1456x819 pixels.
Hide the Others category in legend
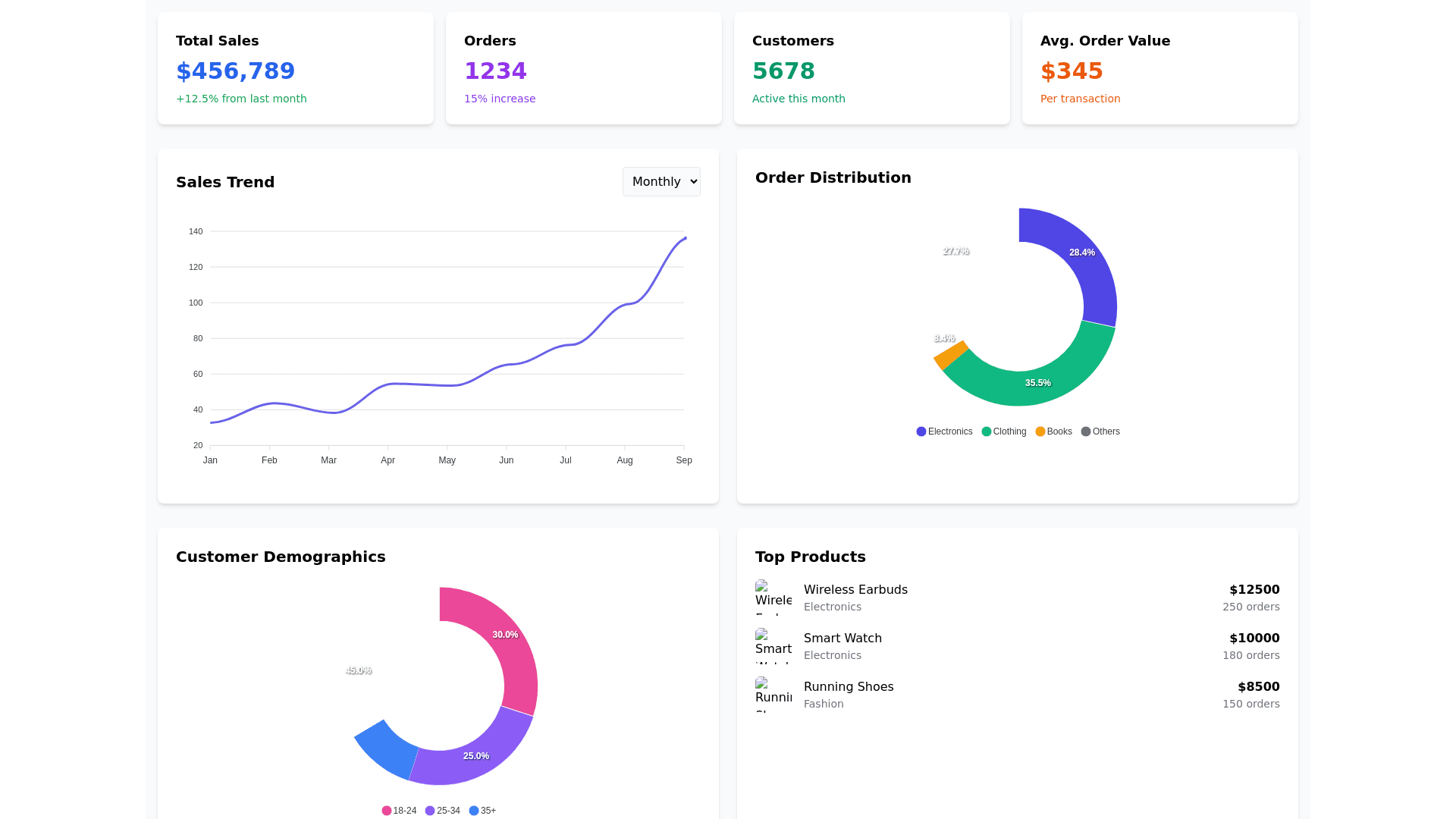tap(1100, 431)
